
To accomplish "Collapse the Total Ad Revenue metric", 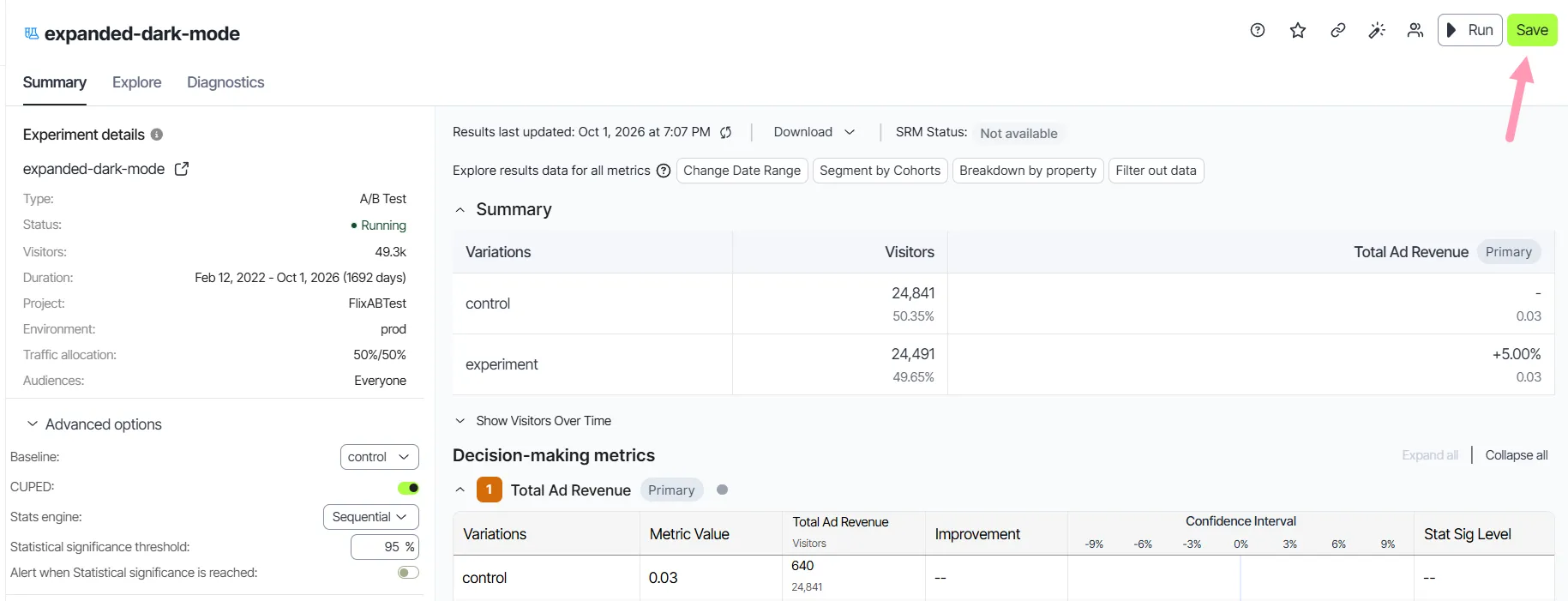I will click(460, 490).
